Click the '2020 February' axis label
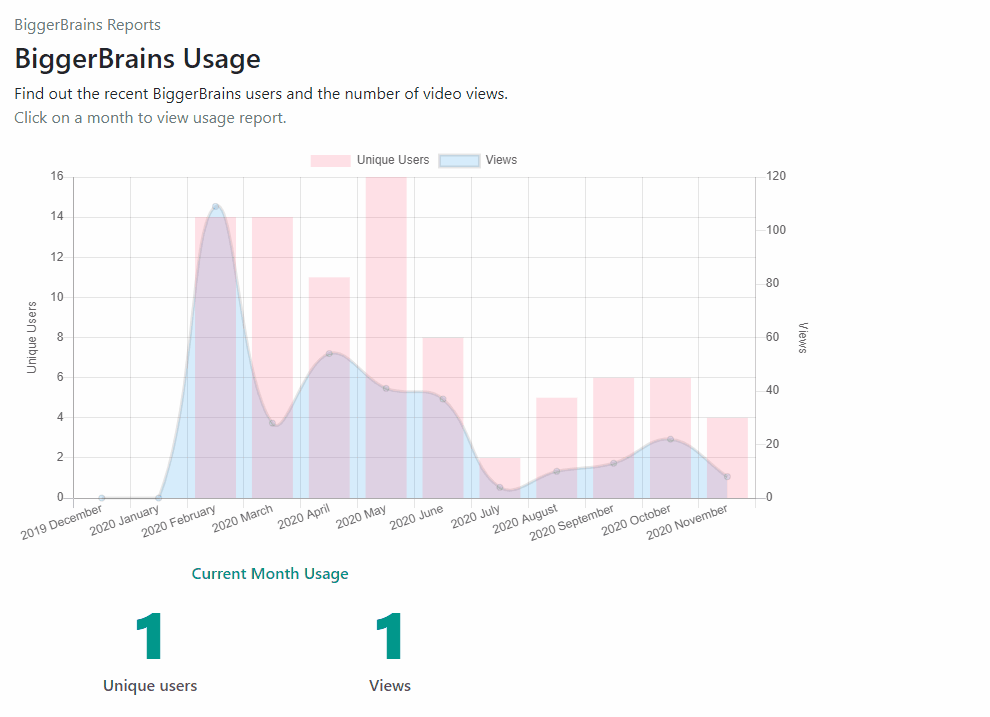The width and height of the screenshot is (990, 717). pos(179,521)
